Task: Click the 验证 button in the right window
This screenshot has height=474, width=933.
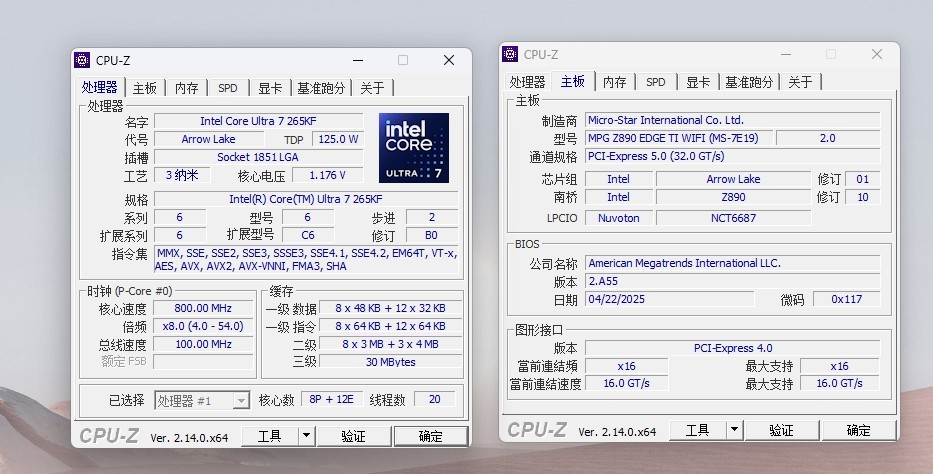Action: click(x=781, y=430)
